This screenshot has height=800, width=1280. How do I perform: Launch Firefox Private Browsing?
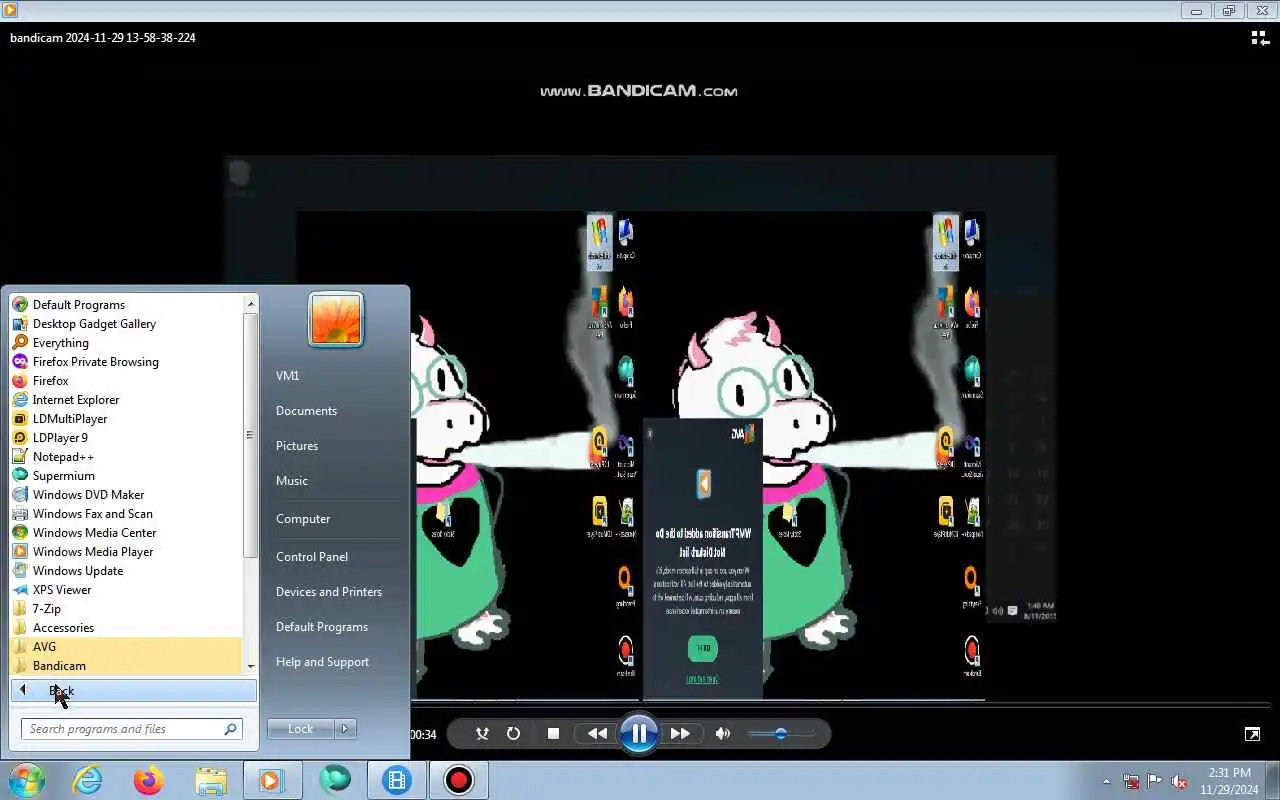pos(95,362)
